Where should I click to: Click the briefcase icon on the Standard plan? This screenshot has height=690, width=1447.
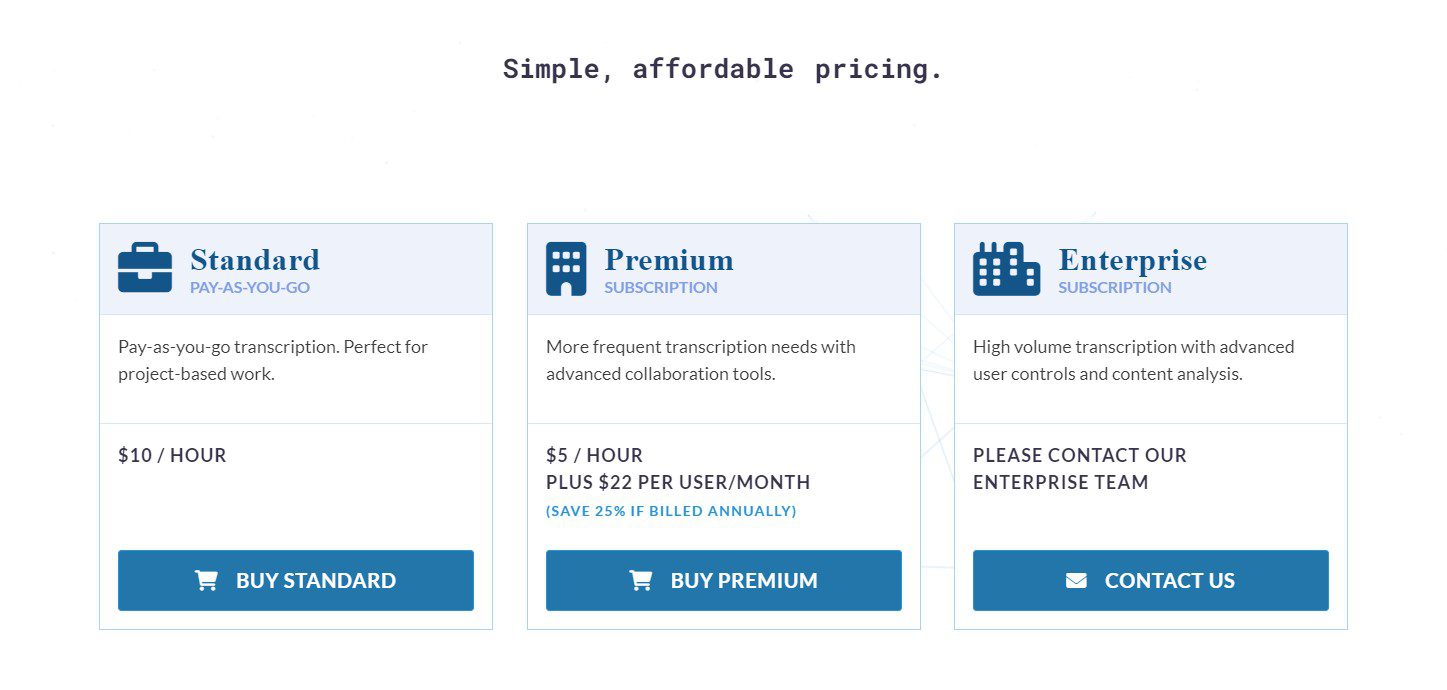coord(144,267)
